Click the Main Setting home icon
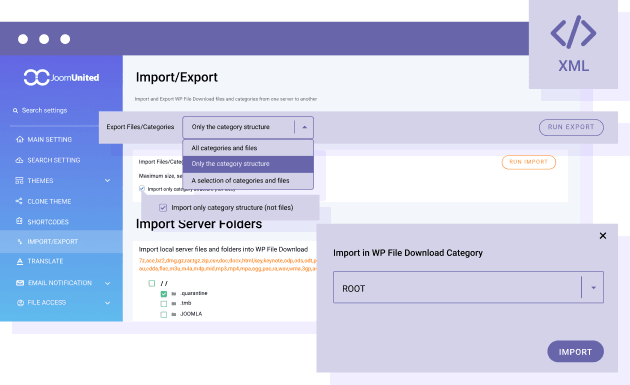 point(19,139)
